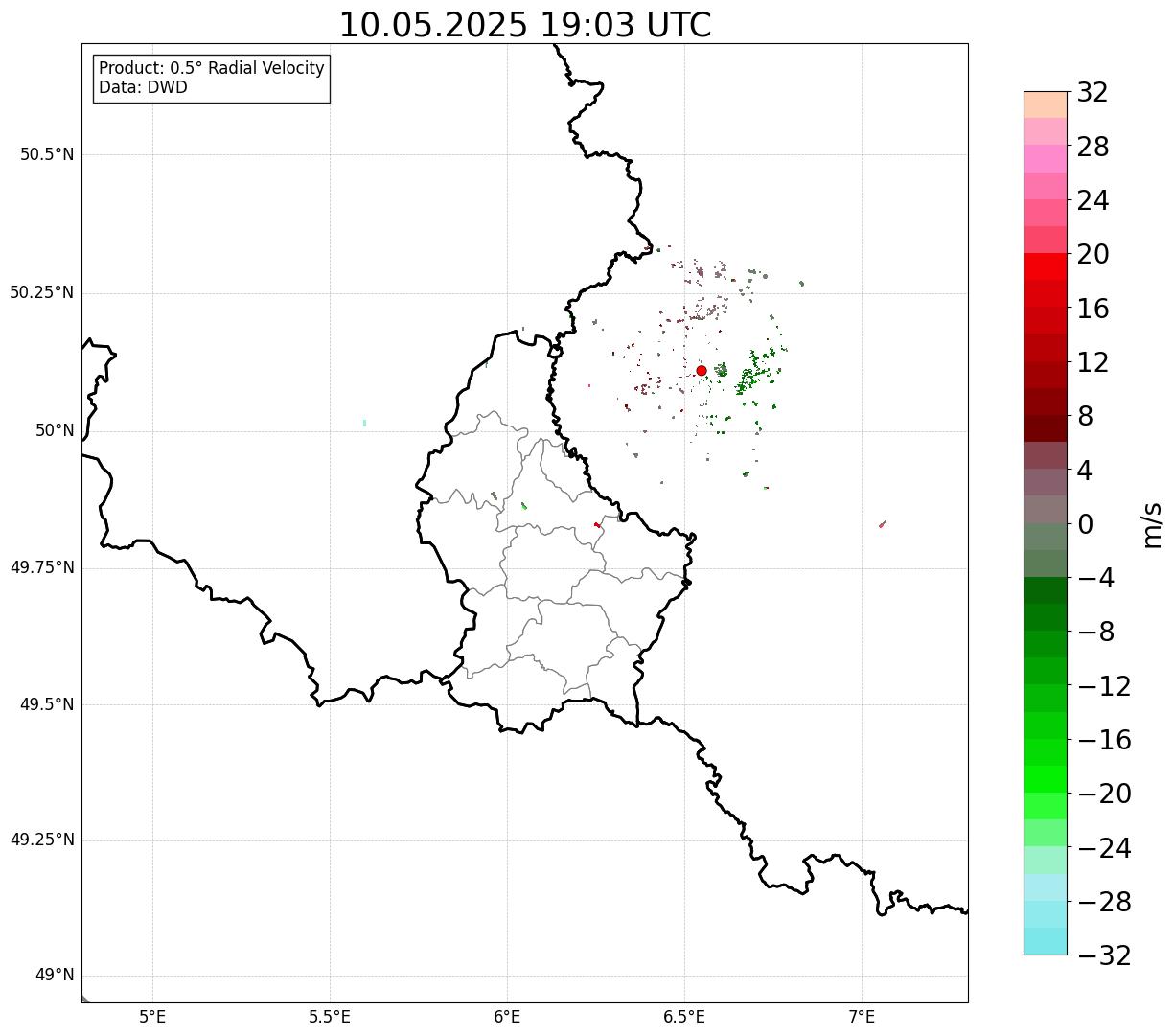The height and width of the screenshot is (1036, 1174).
Task: Select the cyan -32 m/s colorbar swatch
Action: (x=1046, y=941)
